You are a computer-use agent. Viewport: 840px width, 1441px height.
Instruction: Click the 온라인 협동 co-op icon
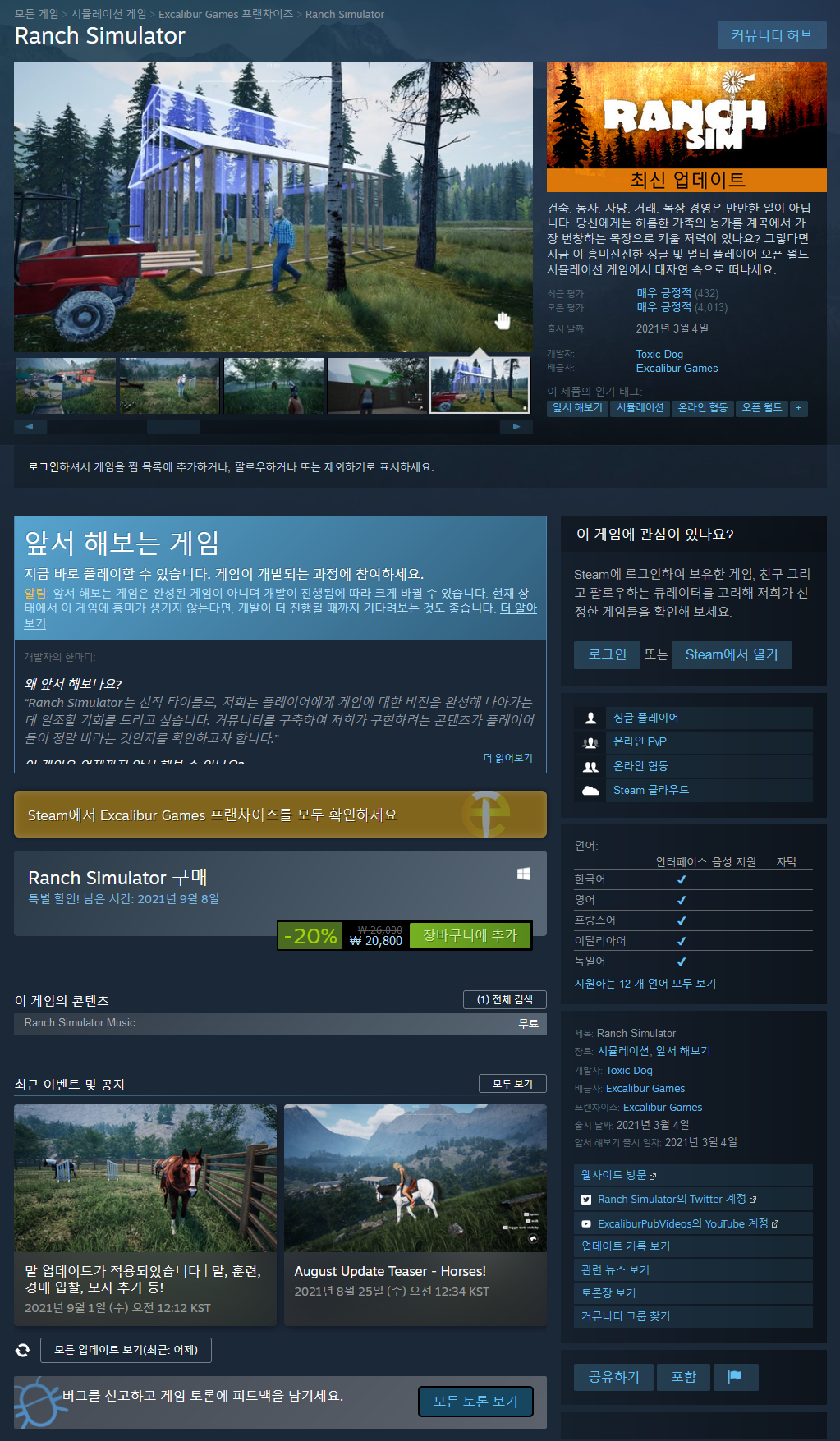click(x=590, y=766)
